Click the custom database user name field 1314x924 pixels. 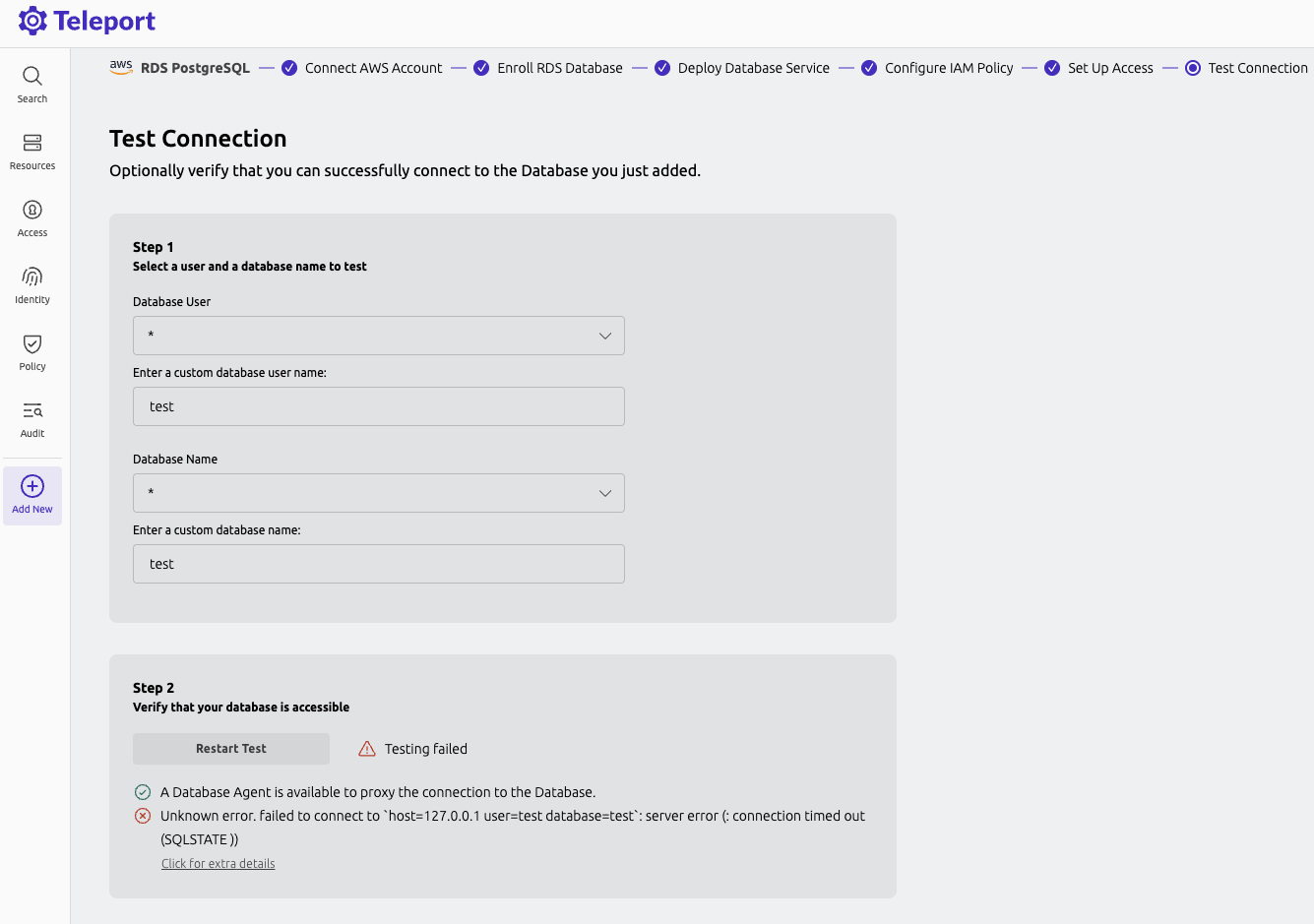pyautogui.click(x=379, y=406)
